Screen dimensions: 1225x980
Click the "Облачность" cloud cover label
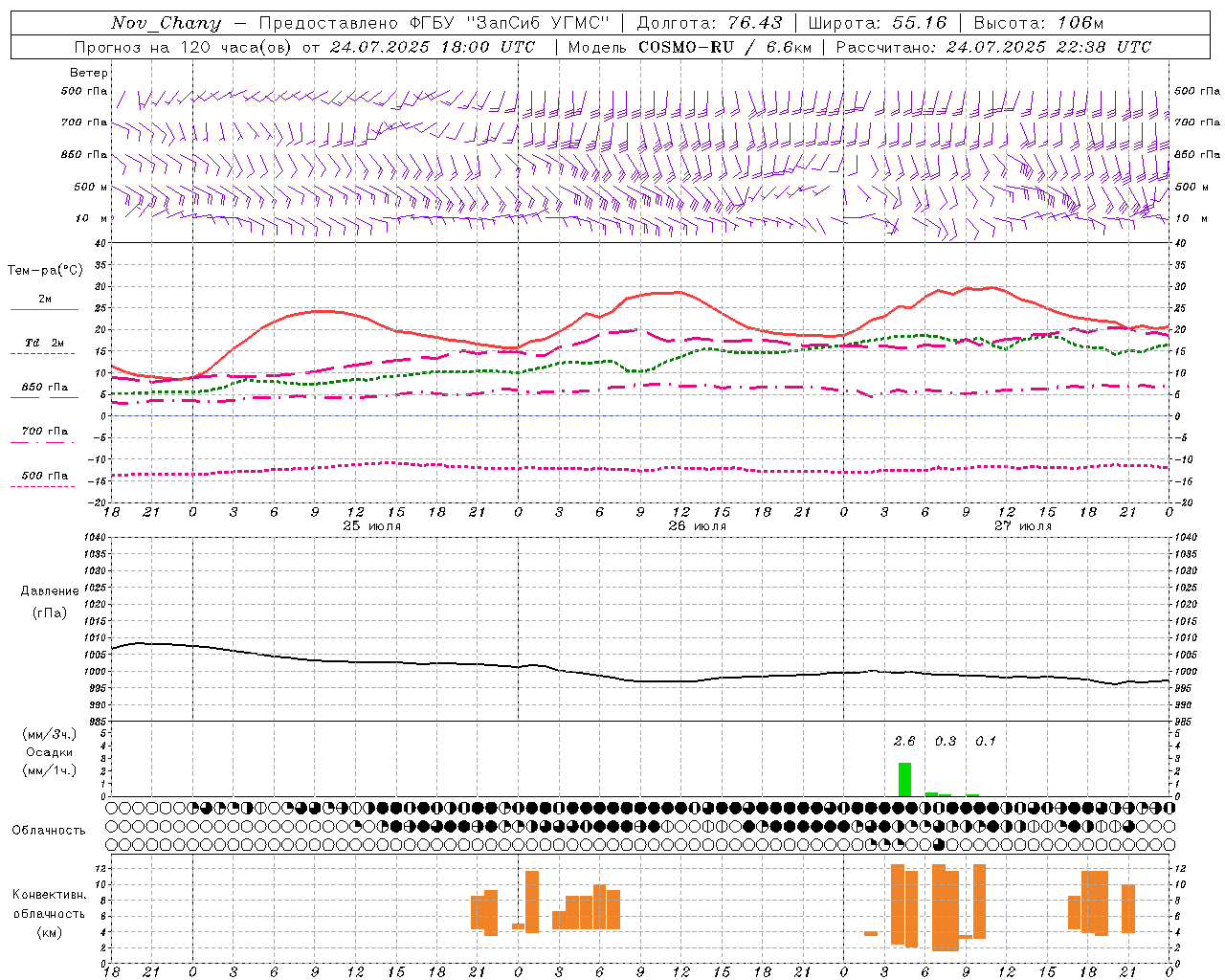point(49,830)
